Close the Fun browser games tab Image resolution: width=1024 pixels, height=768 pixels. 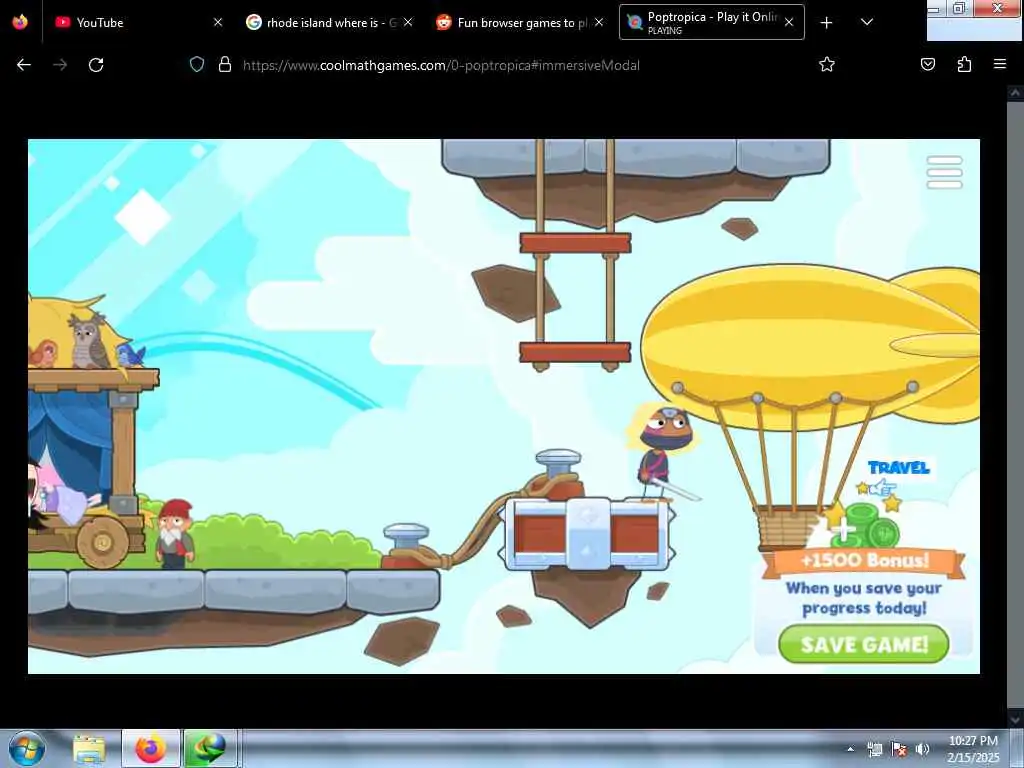(599, 22)
